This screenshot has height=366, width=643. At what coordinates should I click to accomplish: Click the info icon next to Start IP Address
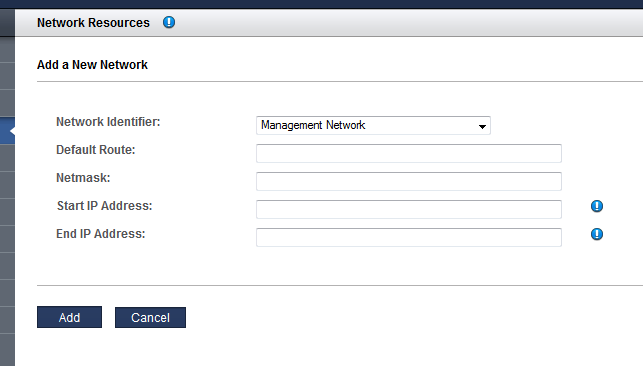[x=597, y=206]
